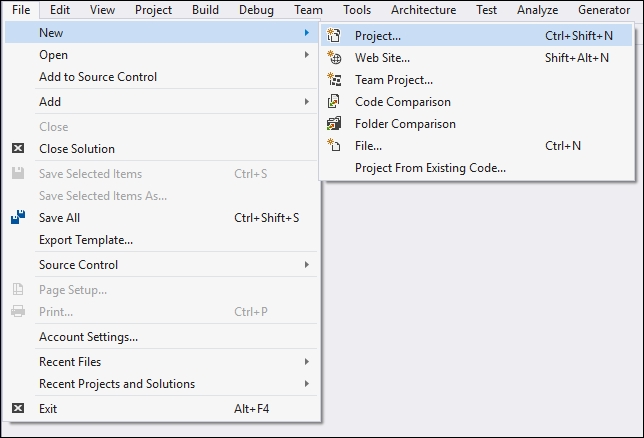The image size is (644, 438).
Task: Click the New Project icon in submenu
Action: (334, 35)
